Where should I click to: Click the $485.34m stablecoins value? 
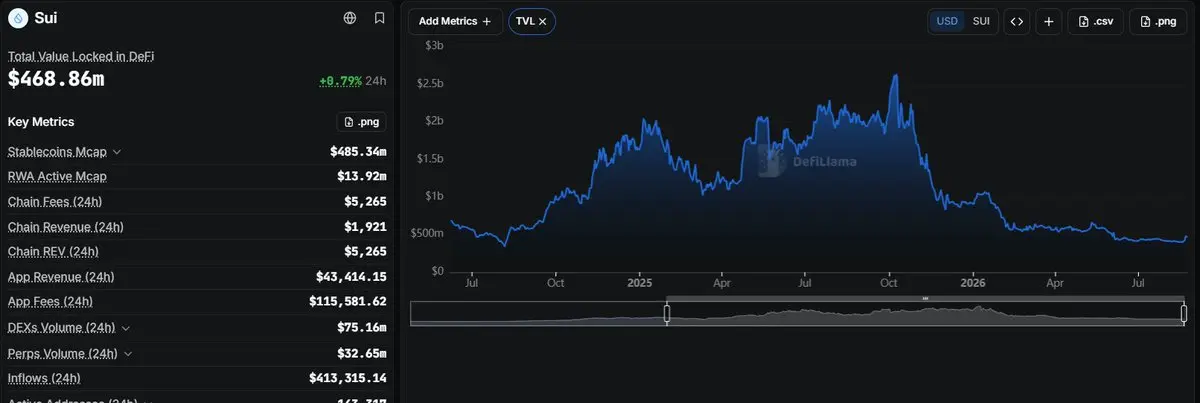point(358,152)
